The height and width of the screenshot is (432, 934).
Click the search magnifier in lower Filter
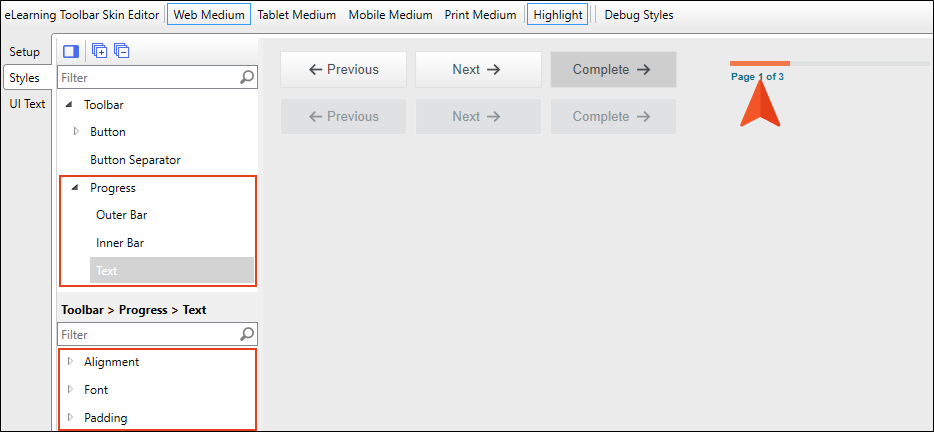pos(247,334)
